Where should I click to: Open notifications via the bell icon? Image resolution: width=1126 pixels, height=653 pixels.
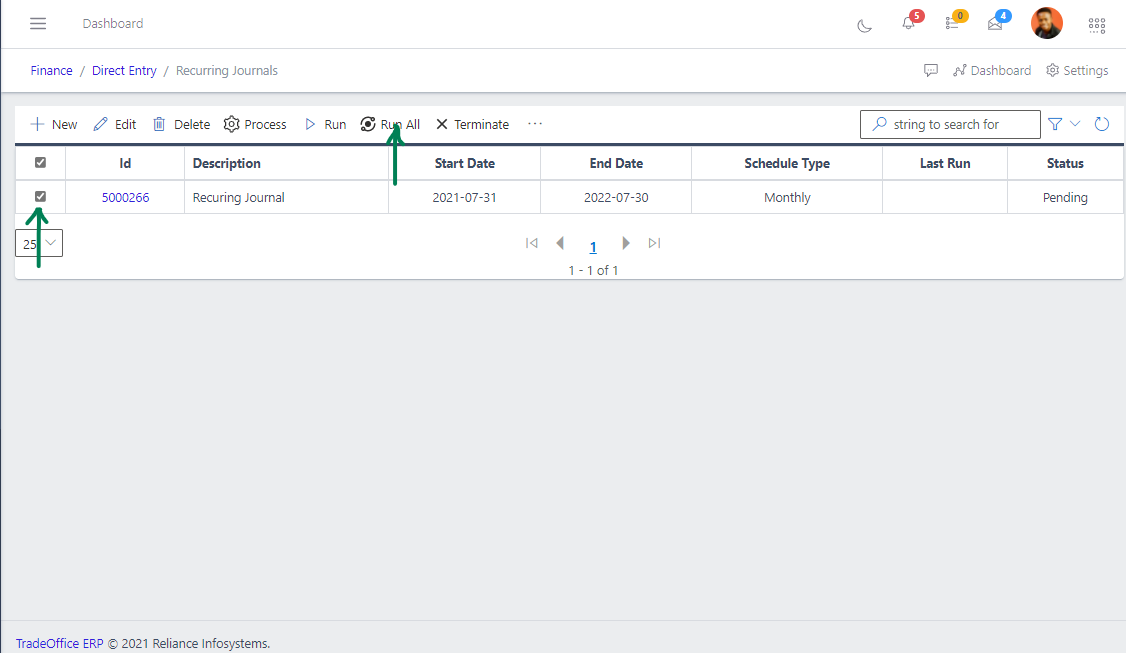(907, 23)
